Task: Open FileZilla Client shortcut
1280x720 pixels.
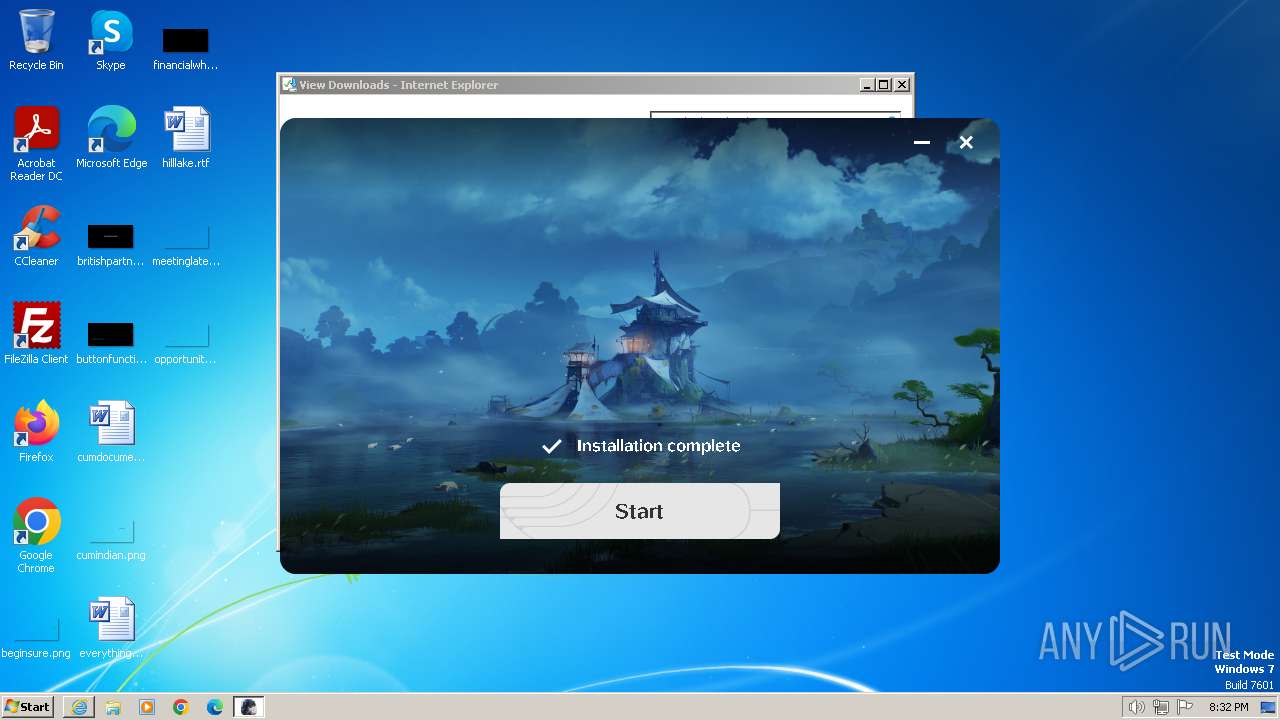Action: tap(36, 334)
